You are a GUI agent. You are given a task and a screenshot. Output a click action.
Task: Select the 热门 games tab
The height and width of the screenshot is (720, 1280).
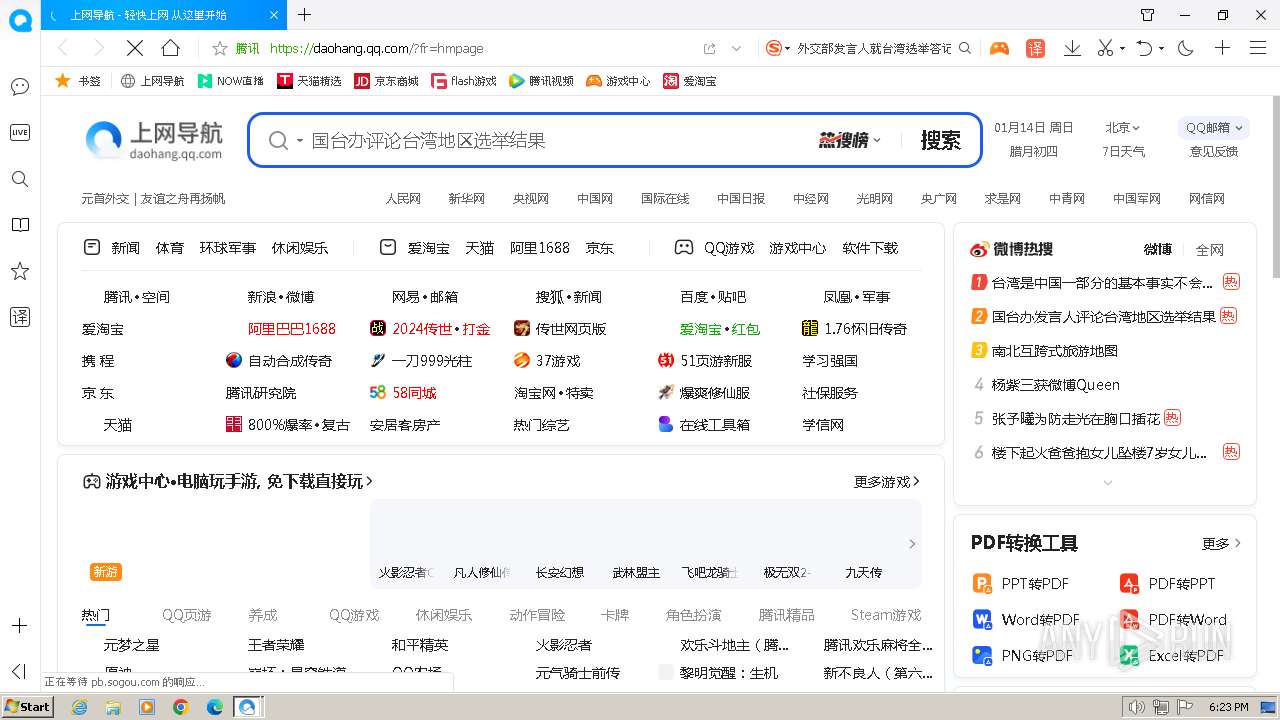[x=96, y=615]
